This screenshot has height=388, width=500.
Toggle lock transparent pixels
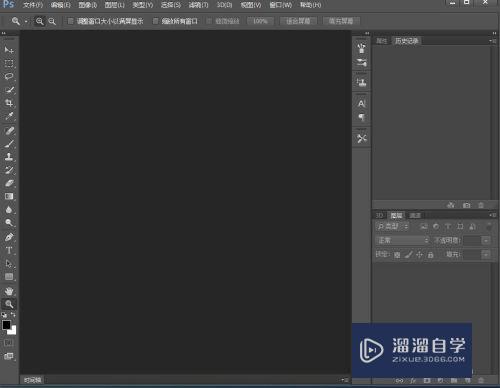pos(397,255)
